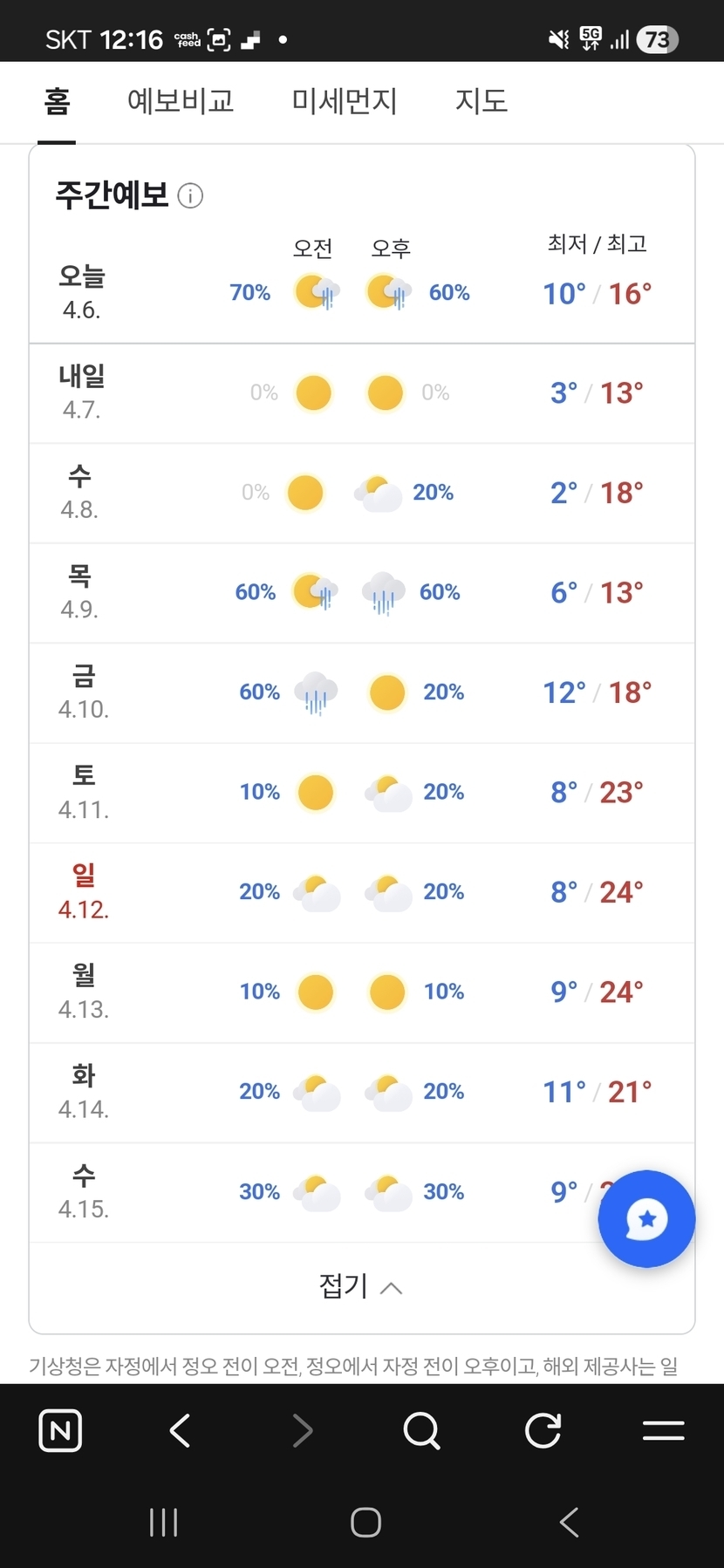
Task: Collapse the weekly forecast with 접기
Action: tap(361, 1286)
